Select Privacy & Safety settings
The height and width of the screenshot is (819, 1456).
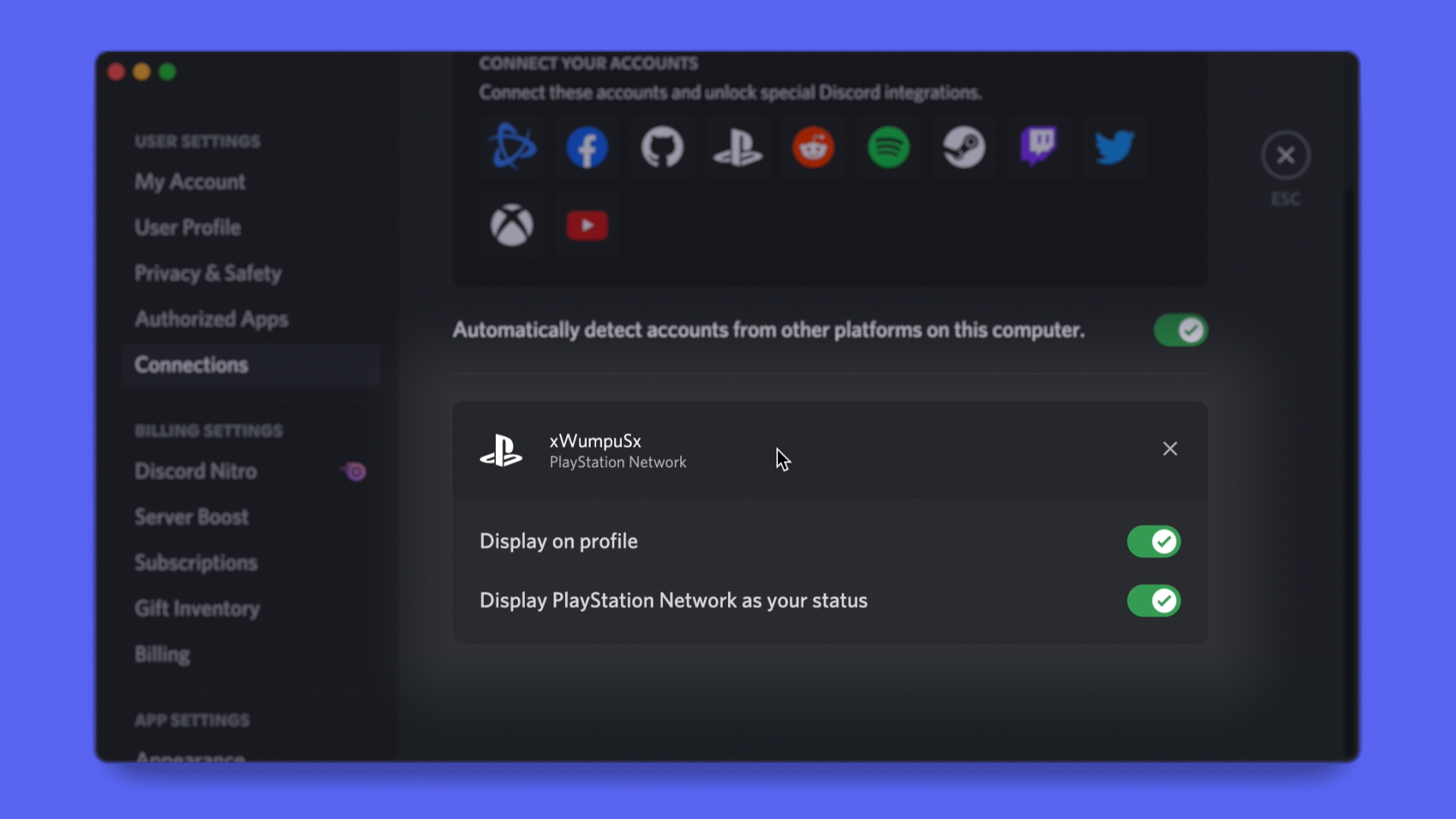click(208, 272)
